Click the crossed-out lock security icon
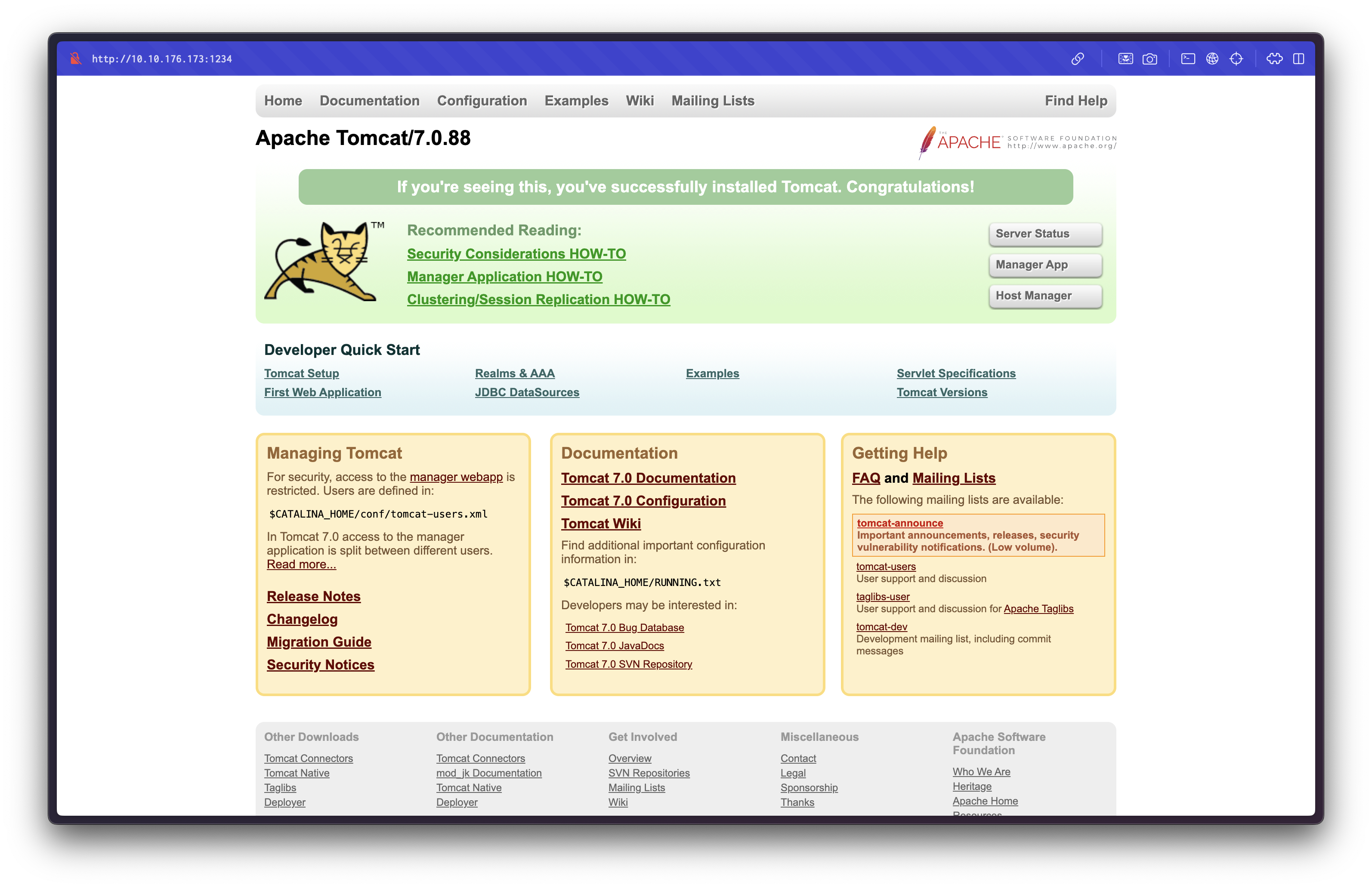This screenshot has width=1372, height=888. pyautogui.click(x=75, y=58)
